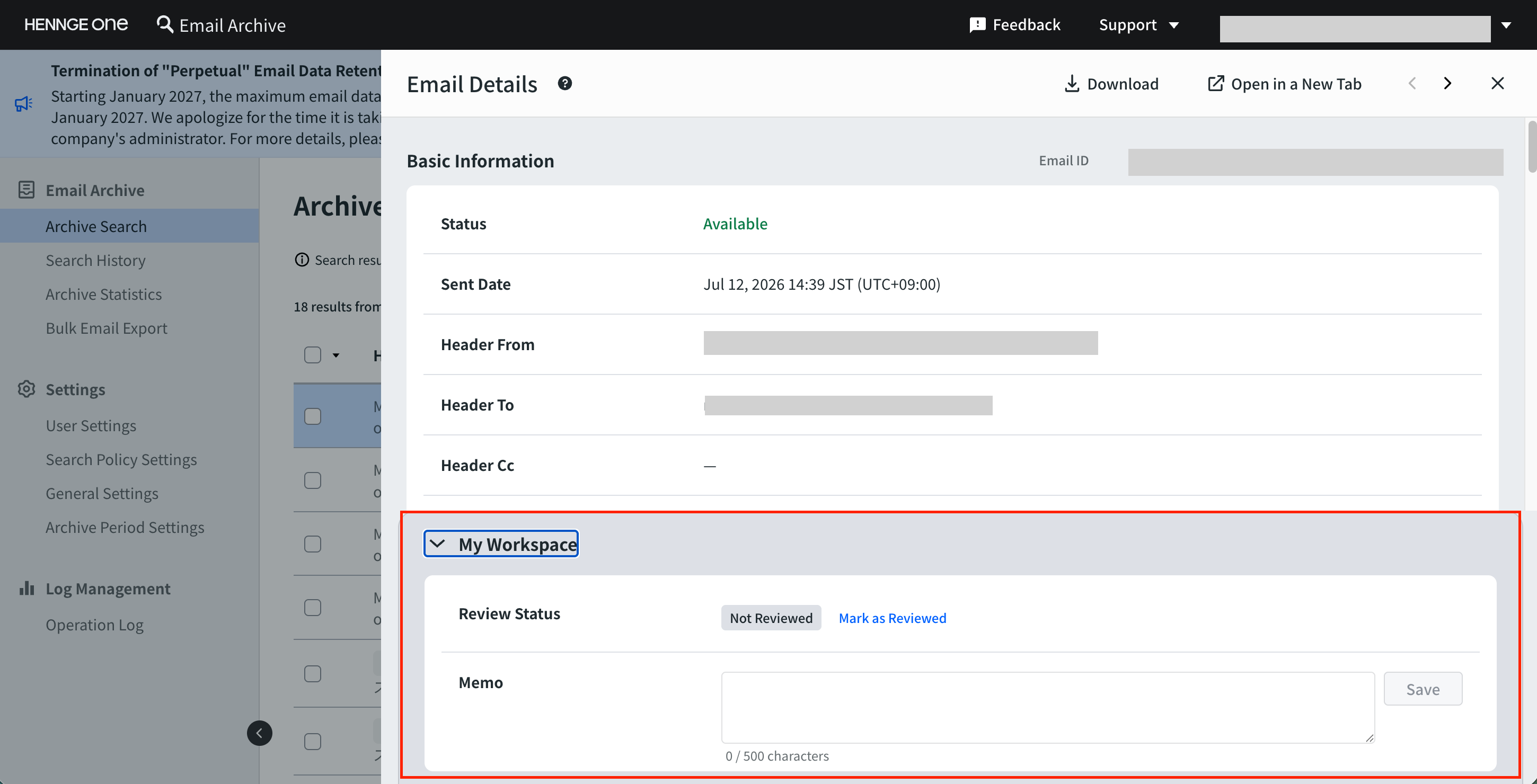Screen dimensions: 1537x784
Task: Collapse the My Workspace section
Action: tap(501, 544)
